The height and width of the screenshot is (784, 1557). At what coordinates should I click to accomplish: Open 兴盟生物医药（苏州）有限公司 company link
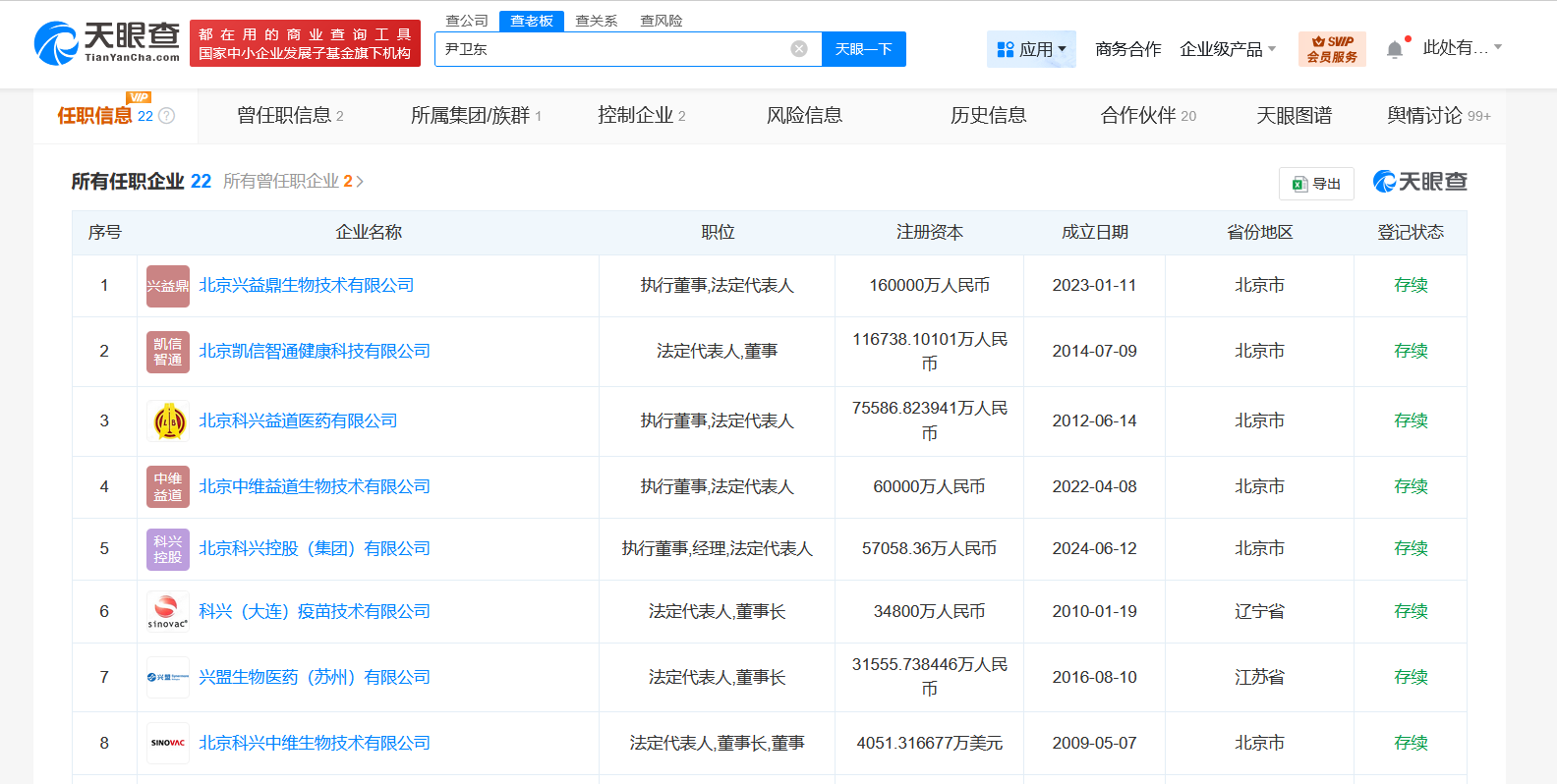click(x=315, y=678)
